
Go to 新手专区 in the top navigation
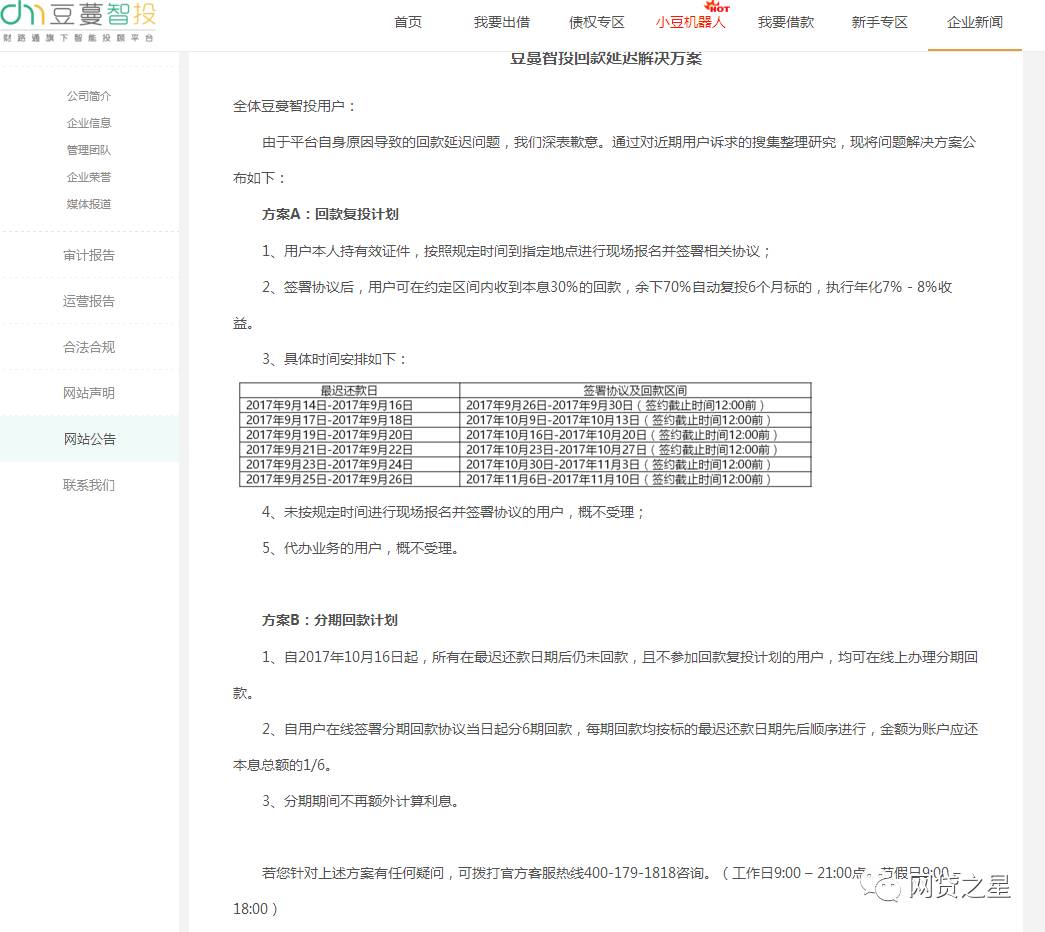point(880,22)
